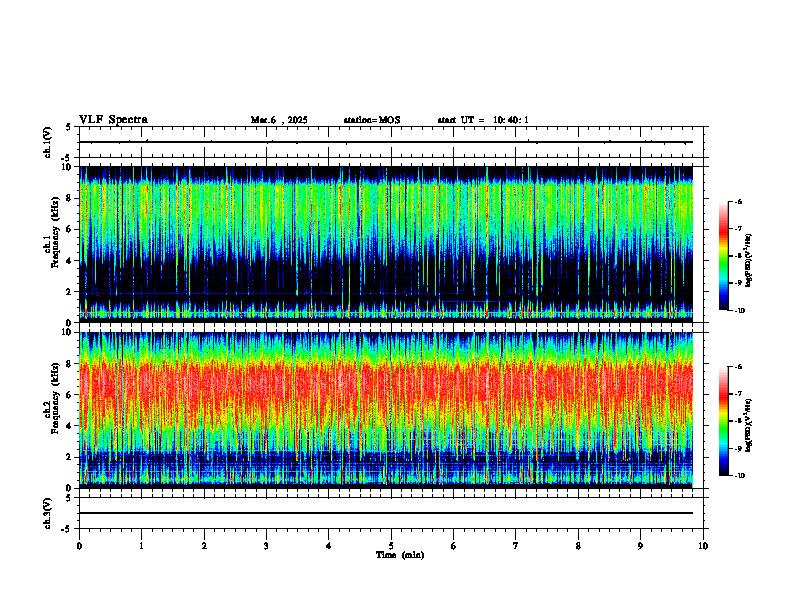The image size is (792, 612).
Task: Pick the ch.1 spectrogram color scale bar
Action: [x=723, y=256]
